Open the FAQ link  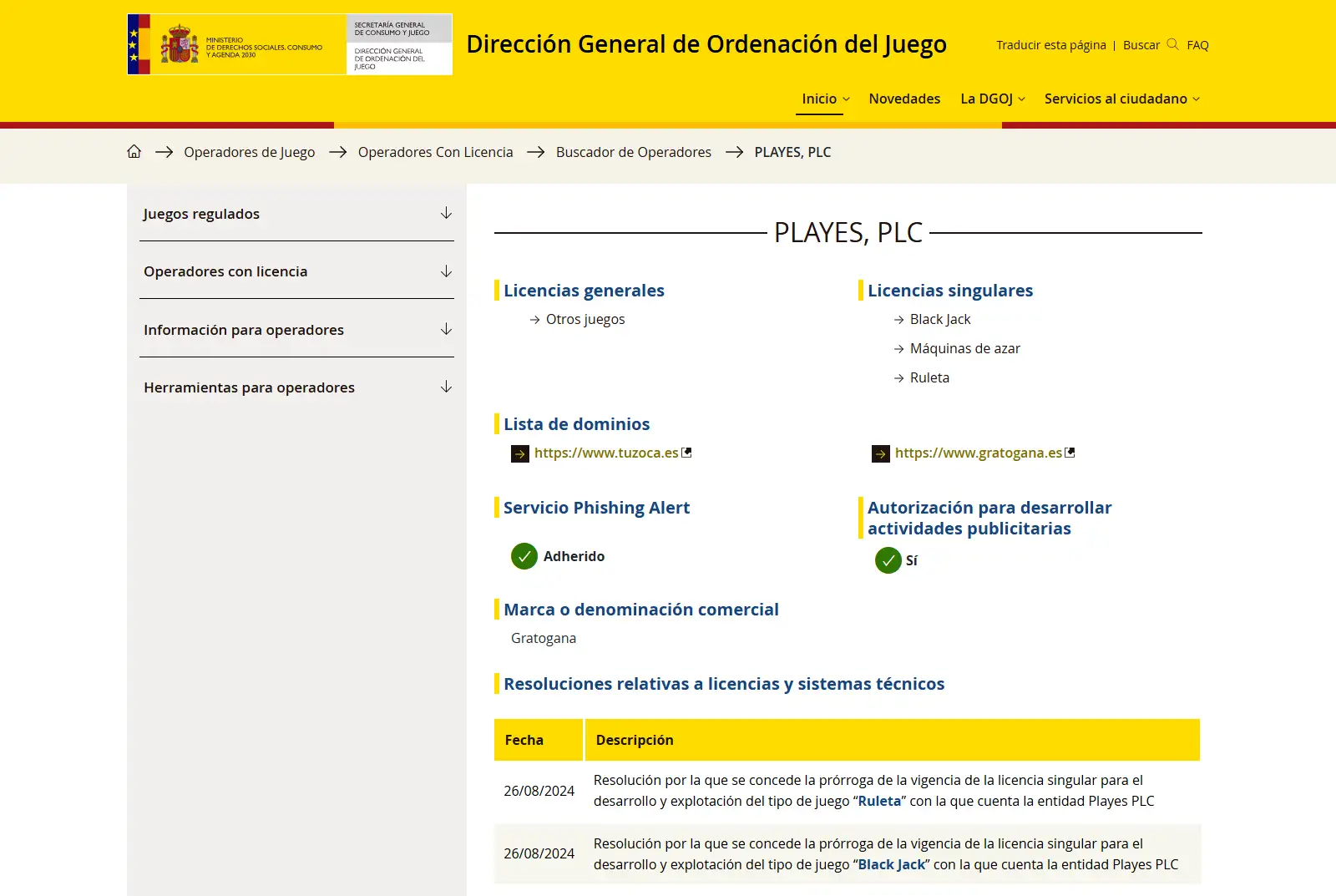click(1197, 45)
